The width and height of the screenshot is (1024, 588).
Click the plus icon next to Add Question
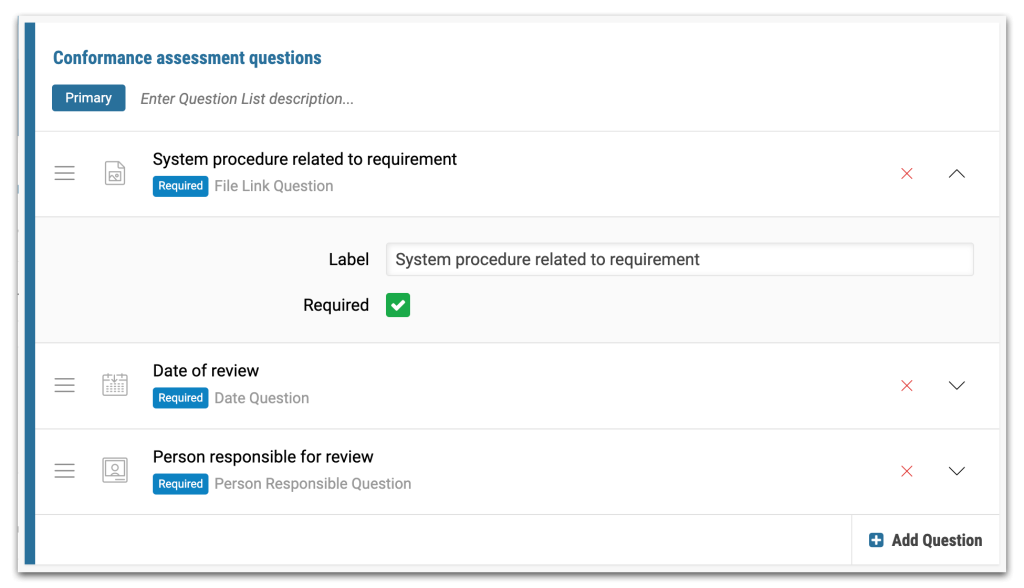[x=876, y=540]
